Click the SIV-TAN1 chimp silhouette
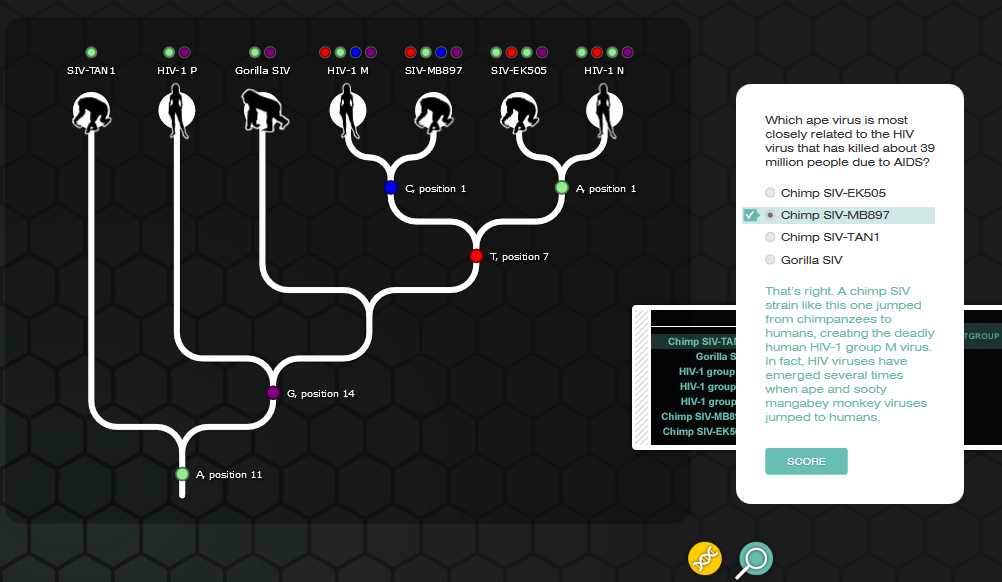The width and height of the screenshot is (1002, 582). pos(91,112)
